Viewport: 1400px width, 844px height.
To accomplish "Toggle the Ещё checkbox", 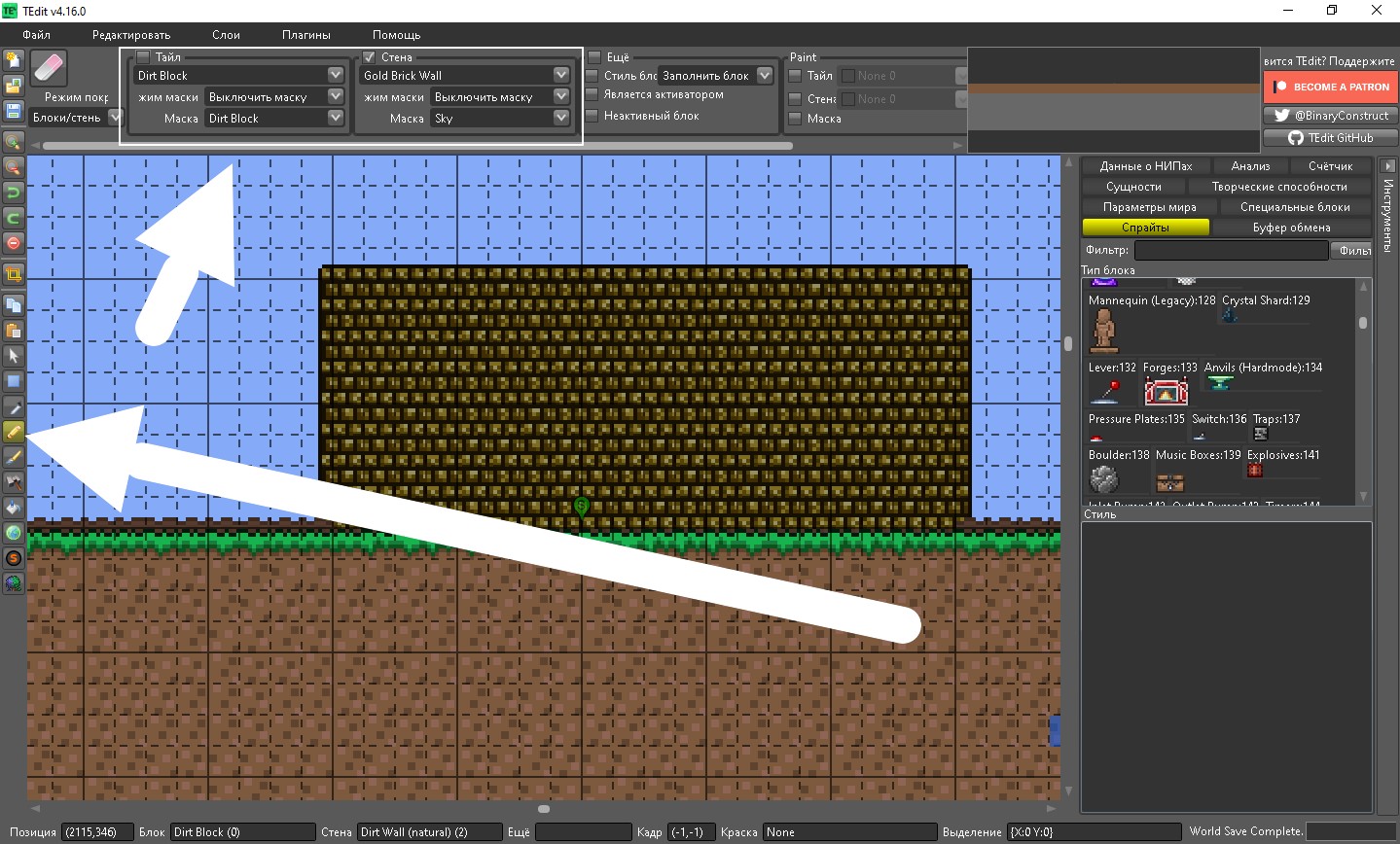I will [x=594, y=57].
